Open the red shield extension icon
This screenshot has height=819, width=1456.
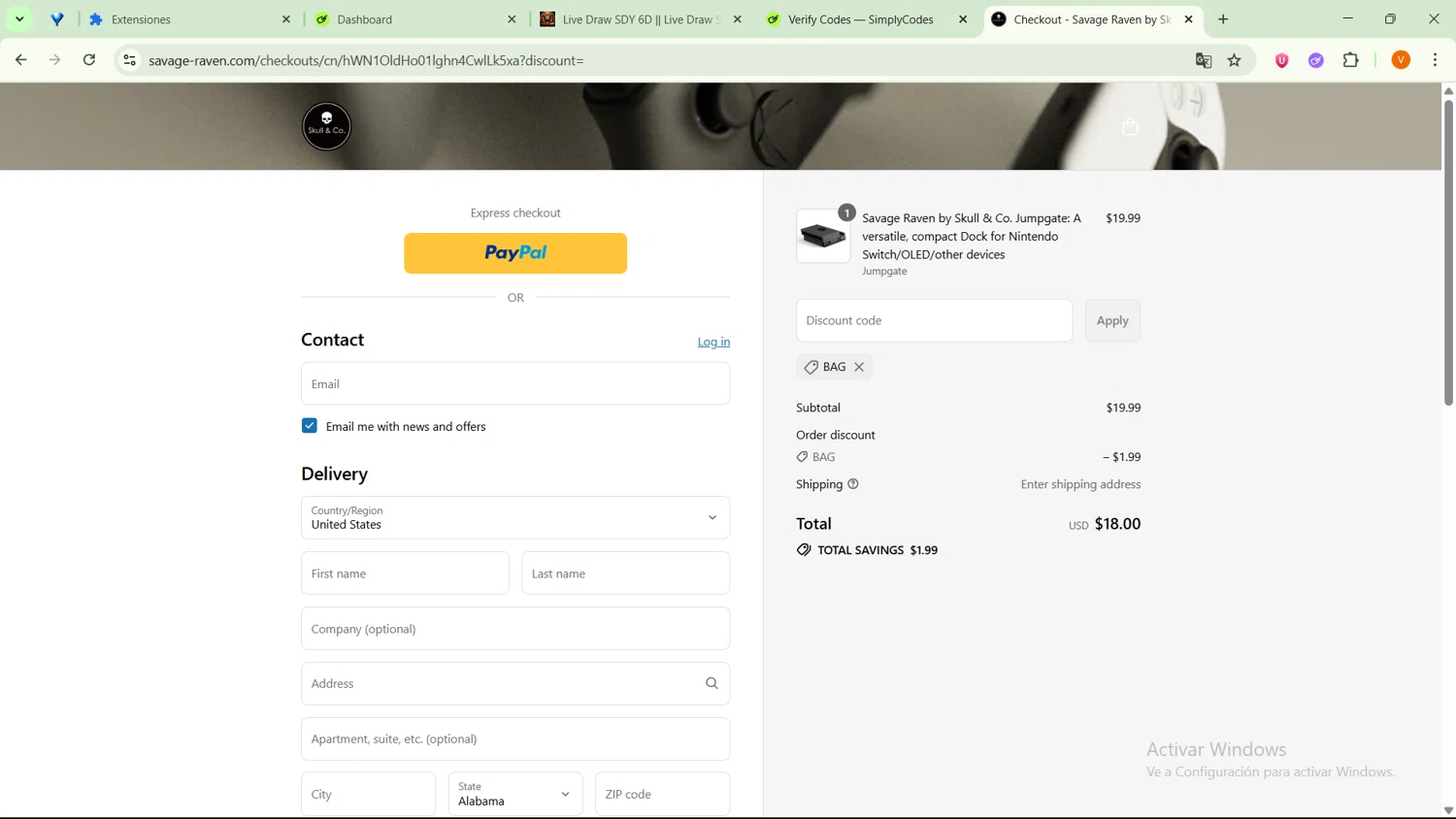tap(1282, 60)
